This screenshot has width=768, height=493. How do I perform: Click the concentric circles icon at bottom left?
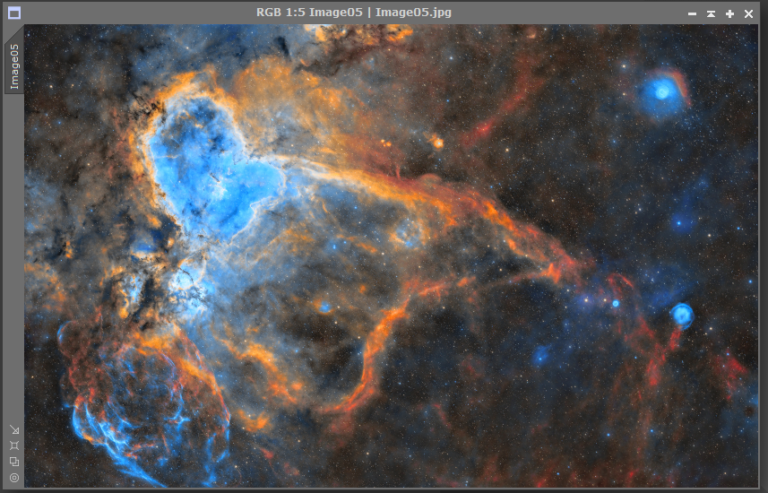14,477
